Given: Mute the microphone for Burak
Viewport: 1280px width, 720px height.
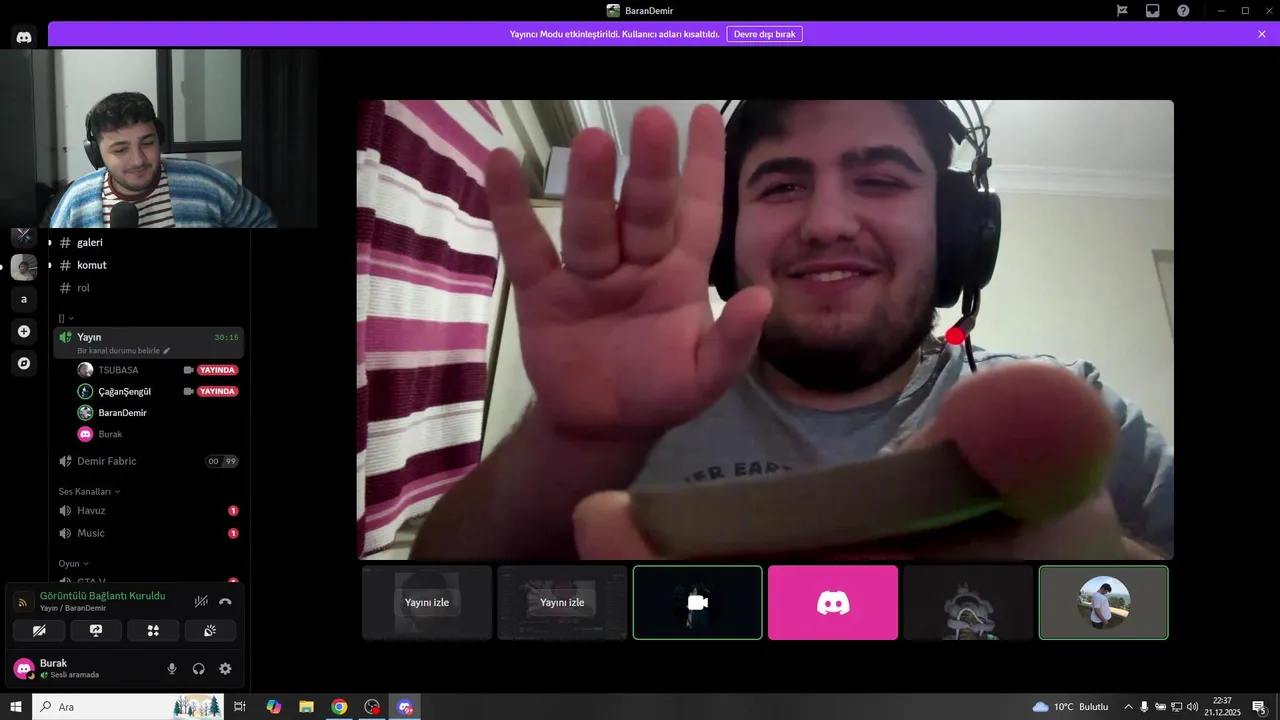Looking at the screenshot, I should [172, 669].
